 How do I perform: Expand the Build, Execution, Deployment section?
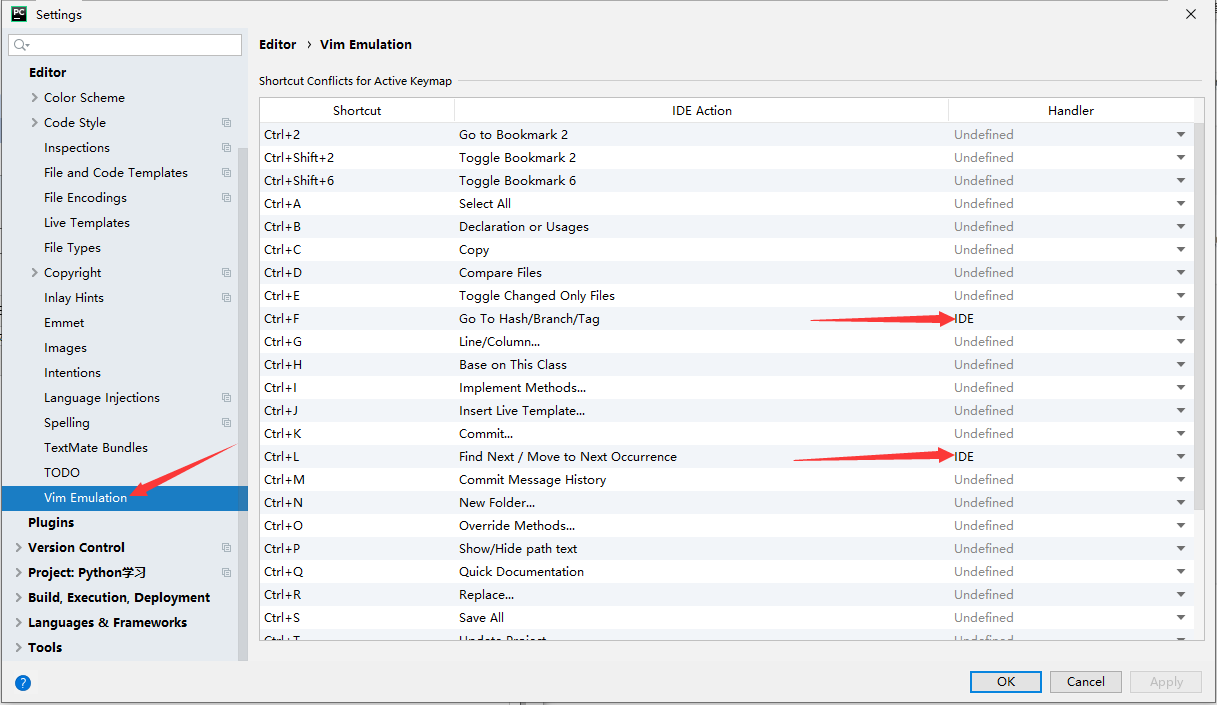(x=19, y=598)
